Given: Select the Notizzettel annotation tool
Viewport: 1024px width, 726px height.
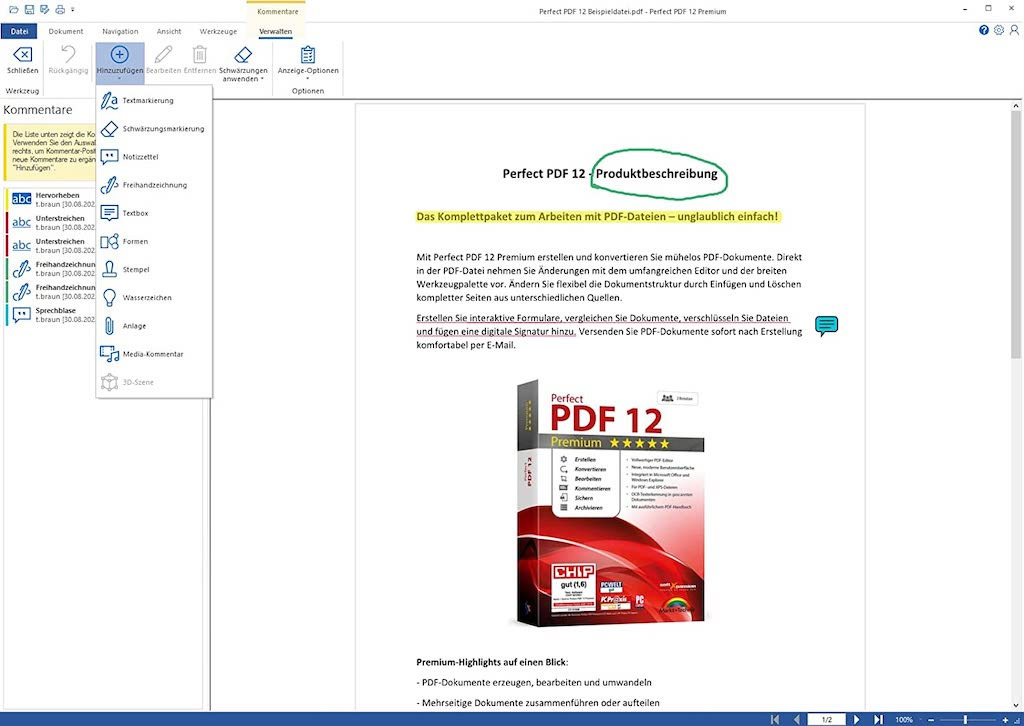Looking at the screenshot, I should pyautogui.click(x=143, y=156).
